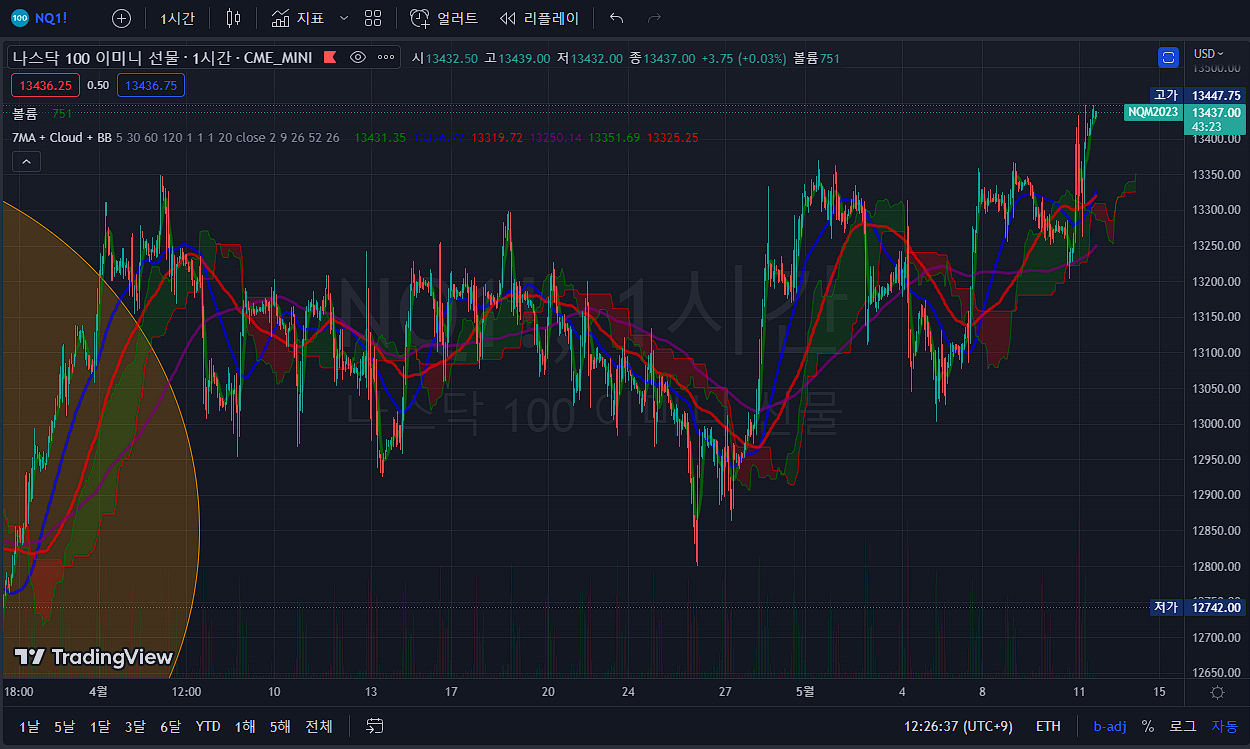Viewport: 1250px width, 749px height.
Task: Select the YTD time range
Action: click(x=208, y=726)
